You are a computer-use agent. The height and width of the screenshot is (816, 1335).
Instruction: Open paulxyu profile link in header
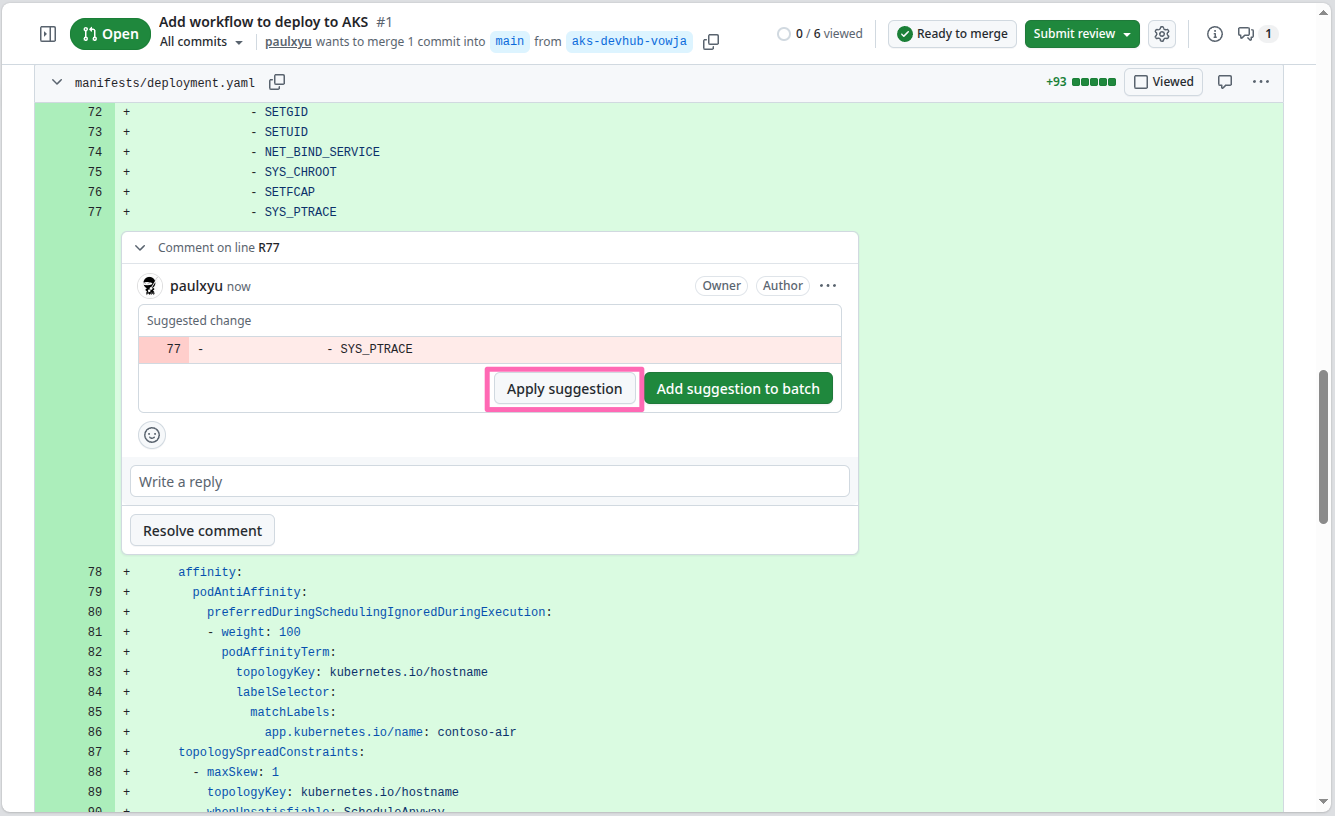(289, 42)
